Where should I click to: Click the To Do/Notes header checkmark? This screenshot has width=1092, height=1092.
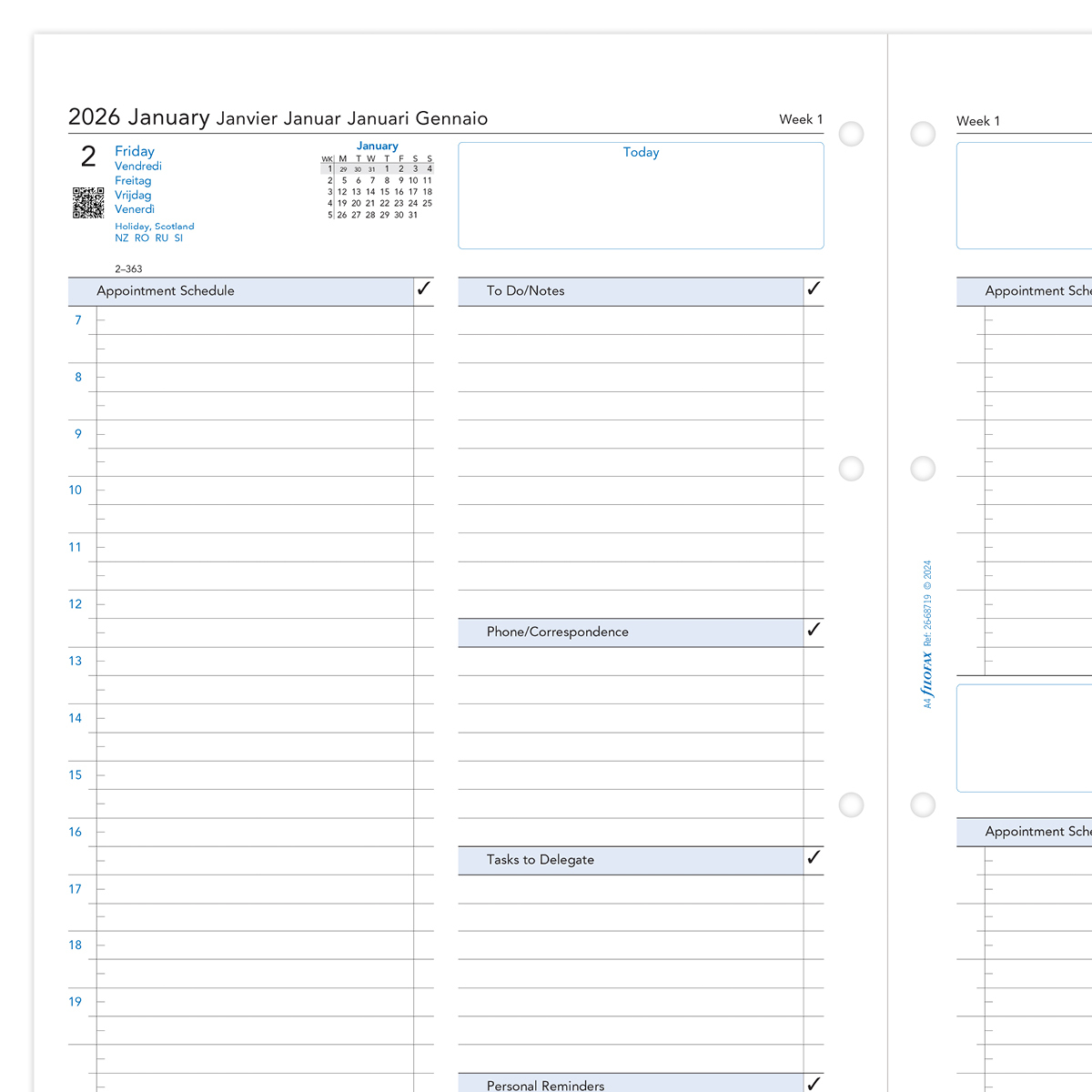coord(814,289)
